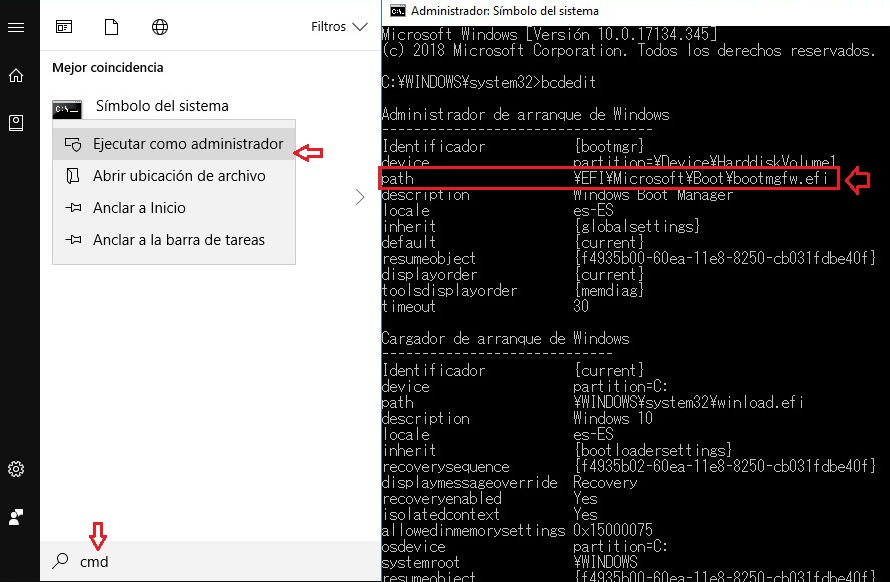This screenshot has width=890, height=582.
Task: Click the {bootloadersettings} value
Action: (x=653, y=450)
